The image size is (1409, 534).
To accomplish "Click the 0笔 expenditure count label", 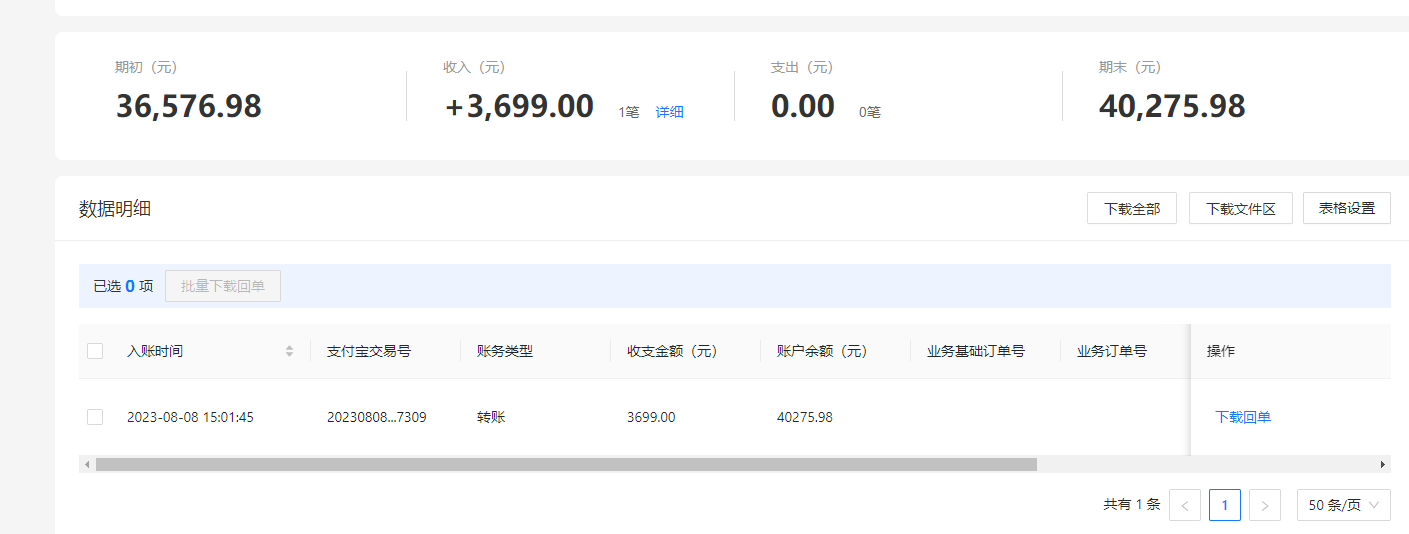I will tap(870, 112).
